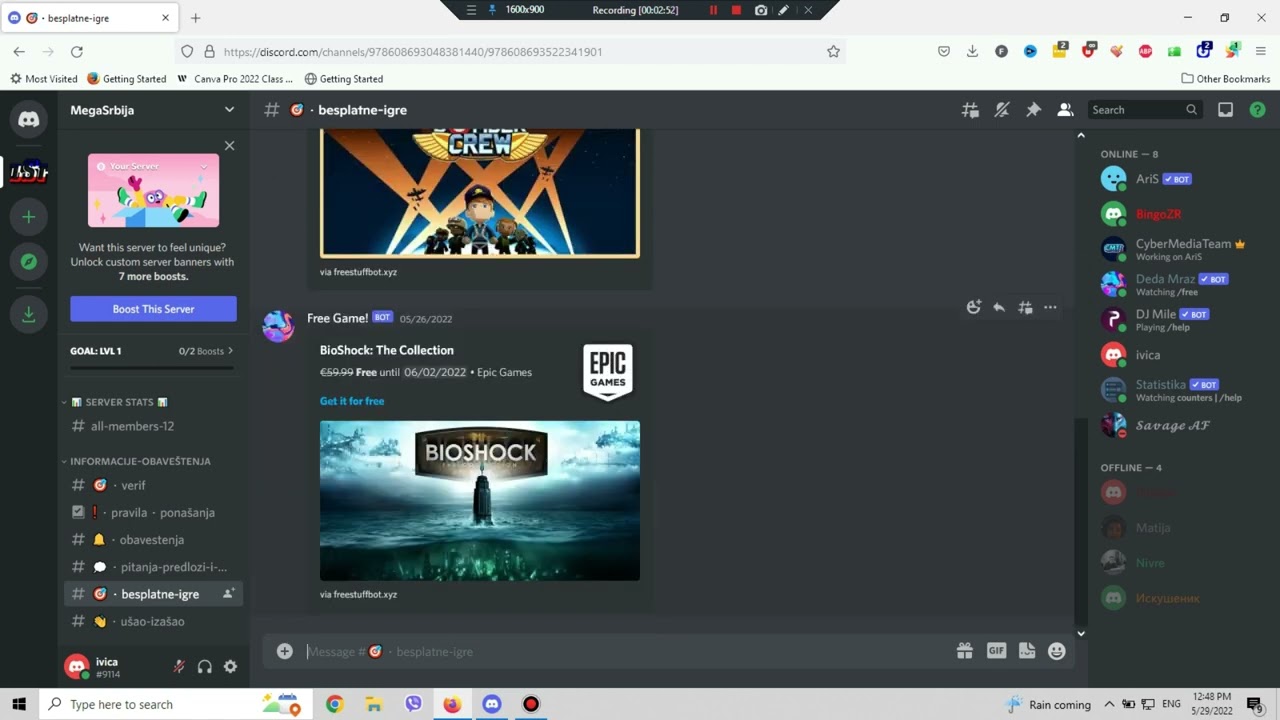Open Discord Help question mark icon

(1257, 110)
